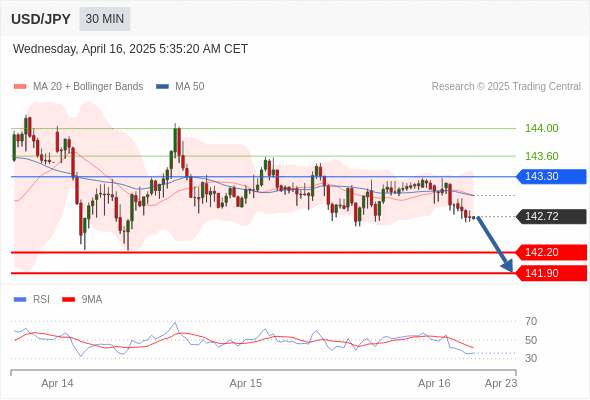
Task: Select the black 142.72 current price tag
Action: 551,216
